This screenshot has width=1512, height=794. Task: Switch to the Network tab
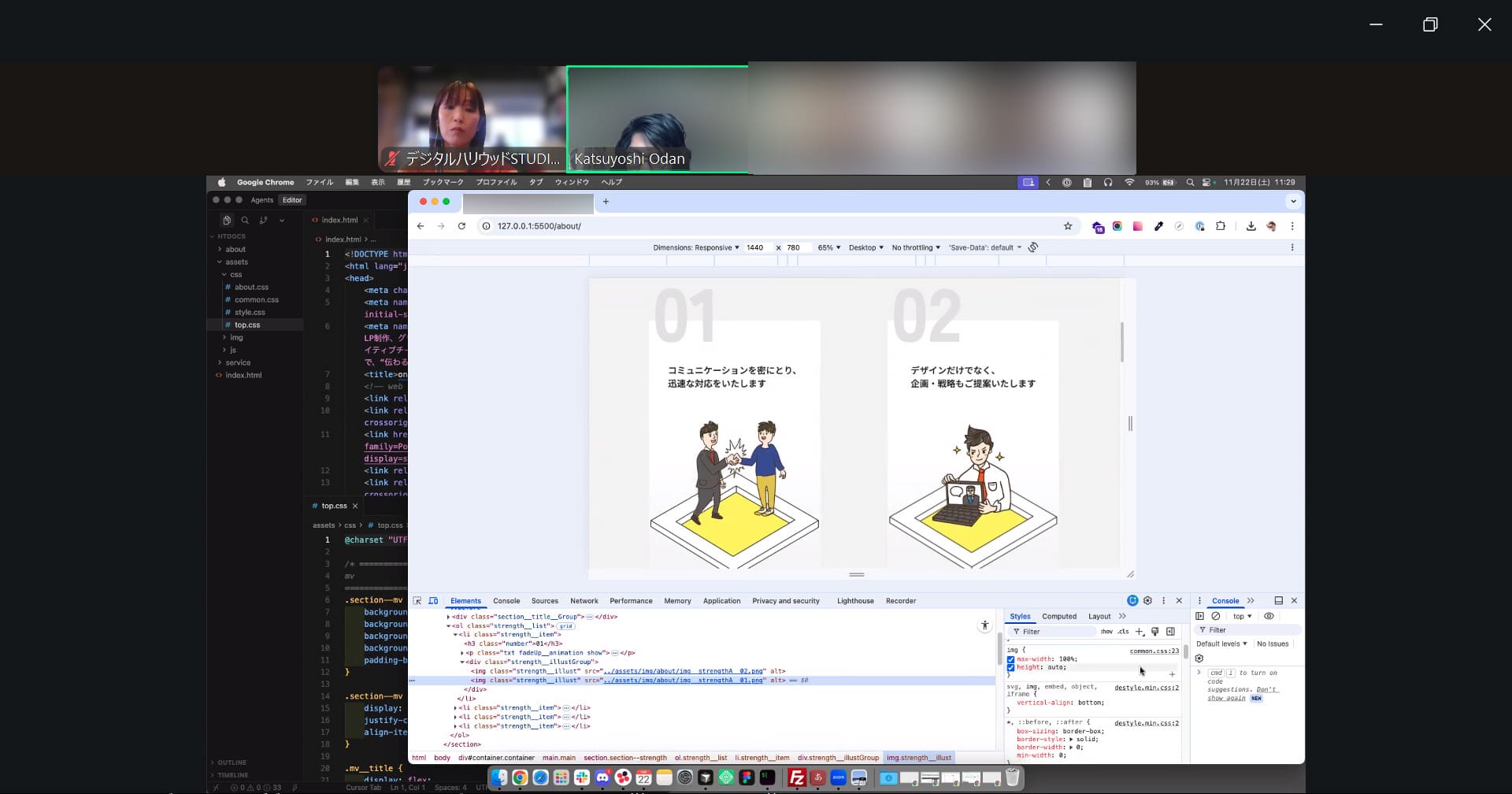[x=584, y=601]
